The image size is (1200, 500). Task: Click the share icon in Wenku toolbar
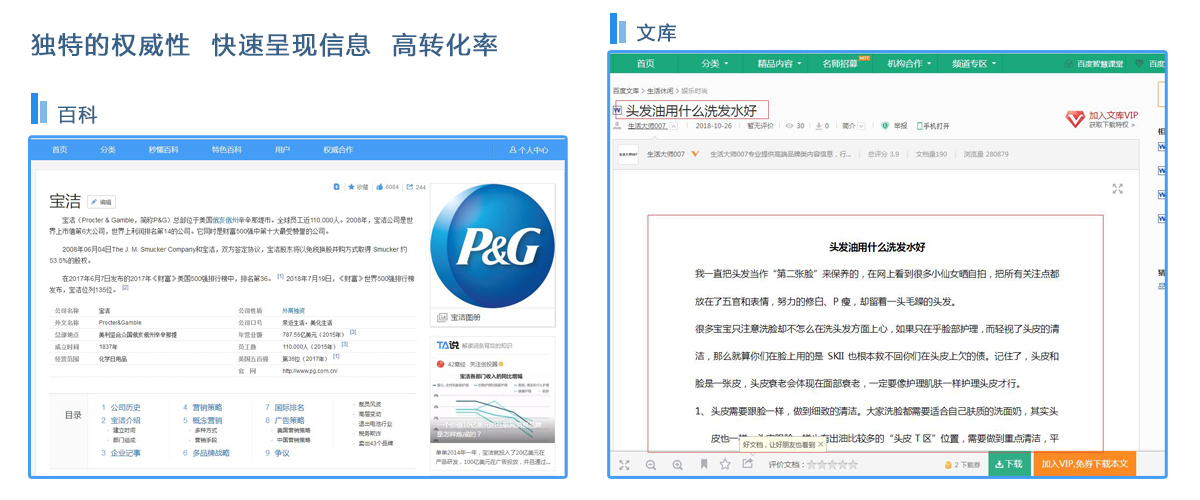[x=748, y=464]
